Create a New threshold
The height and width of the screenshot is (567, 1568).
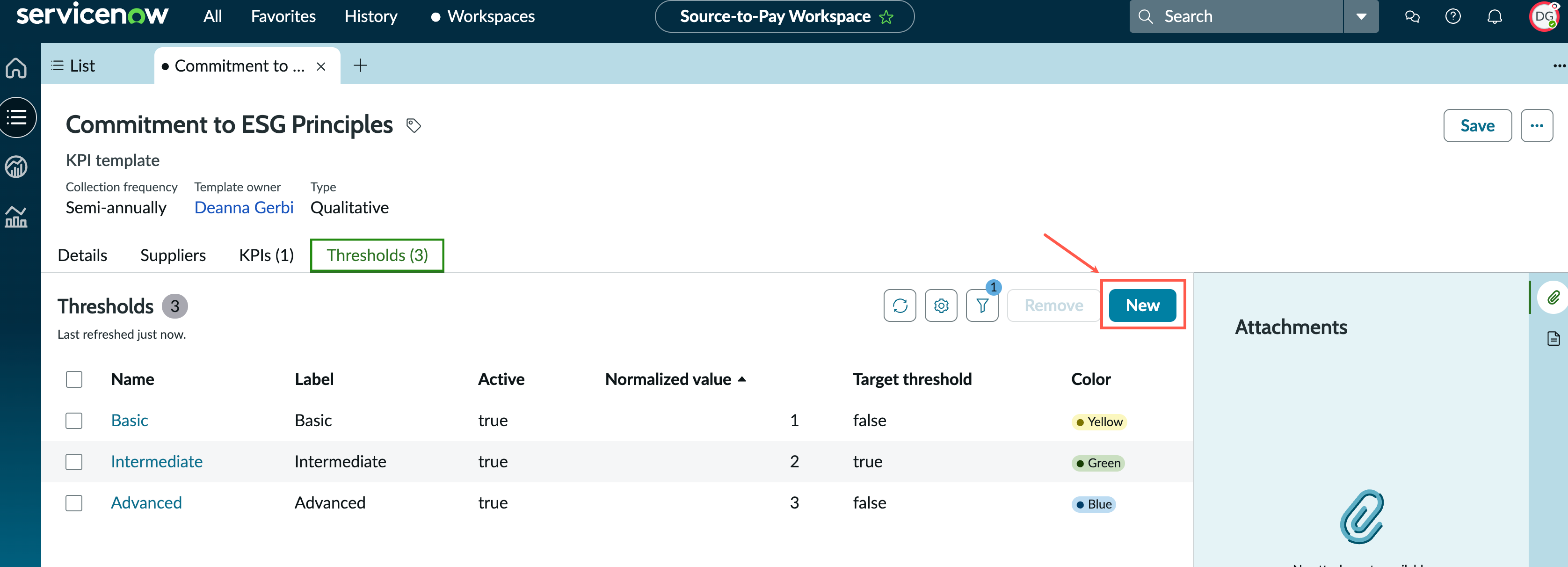pos(1142,305)
